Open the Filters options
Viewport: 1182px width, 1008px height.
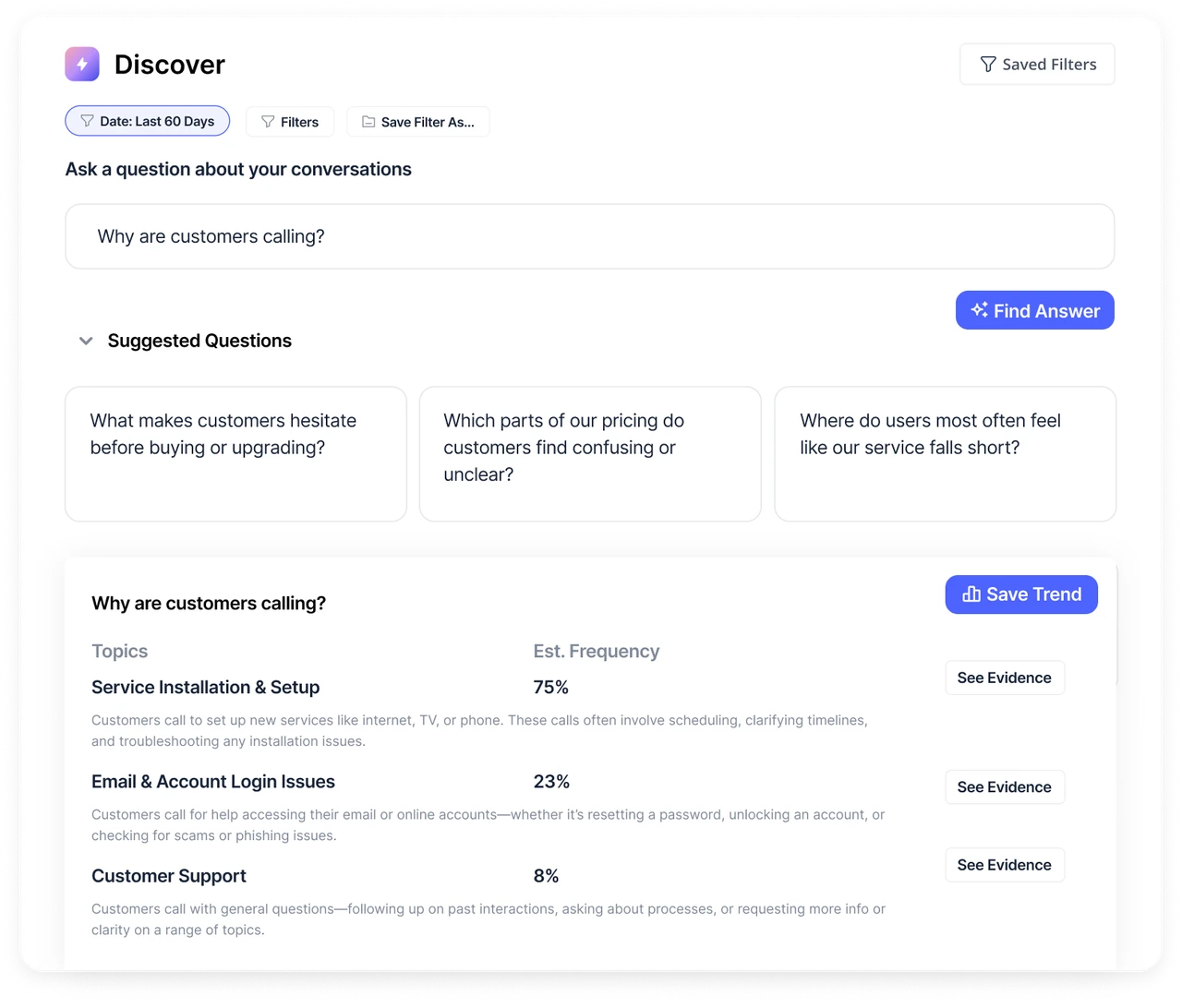[290, 122]
